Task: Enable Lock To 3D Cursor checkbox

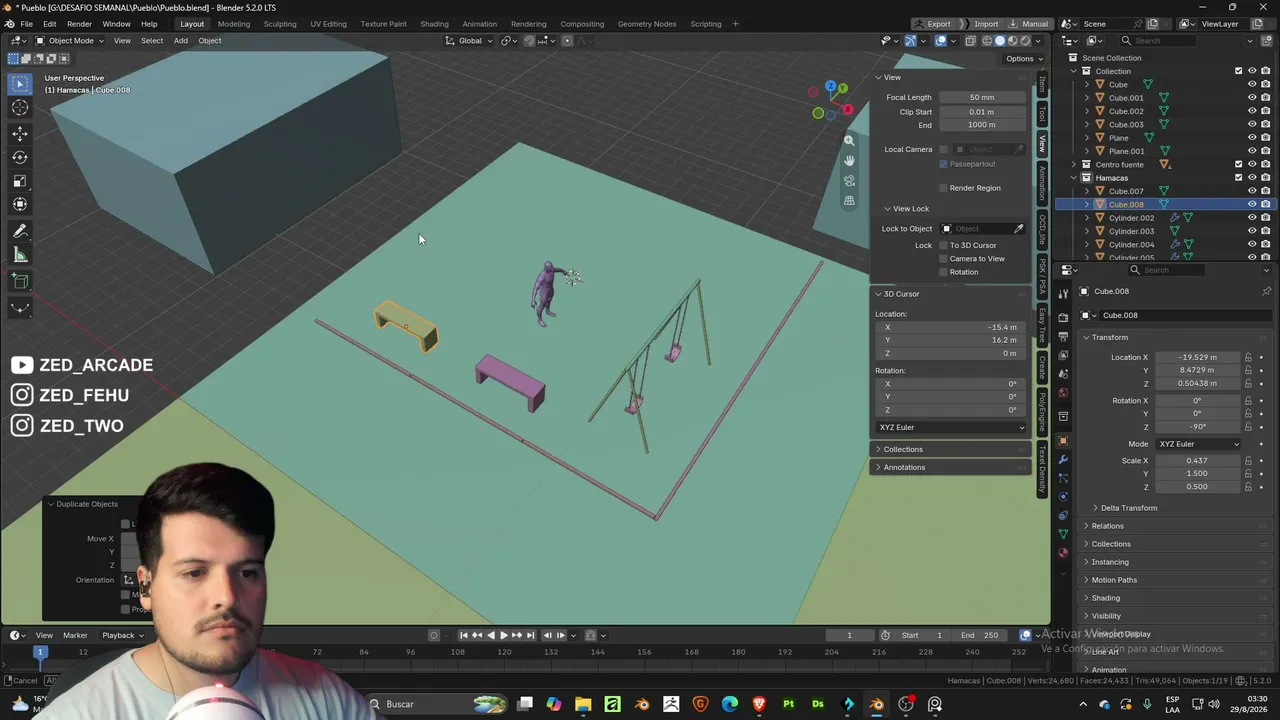Action: (943, 245)
